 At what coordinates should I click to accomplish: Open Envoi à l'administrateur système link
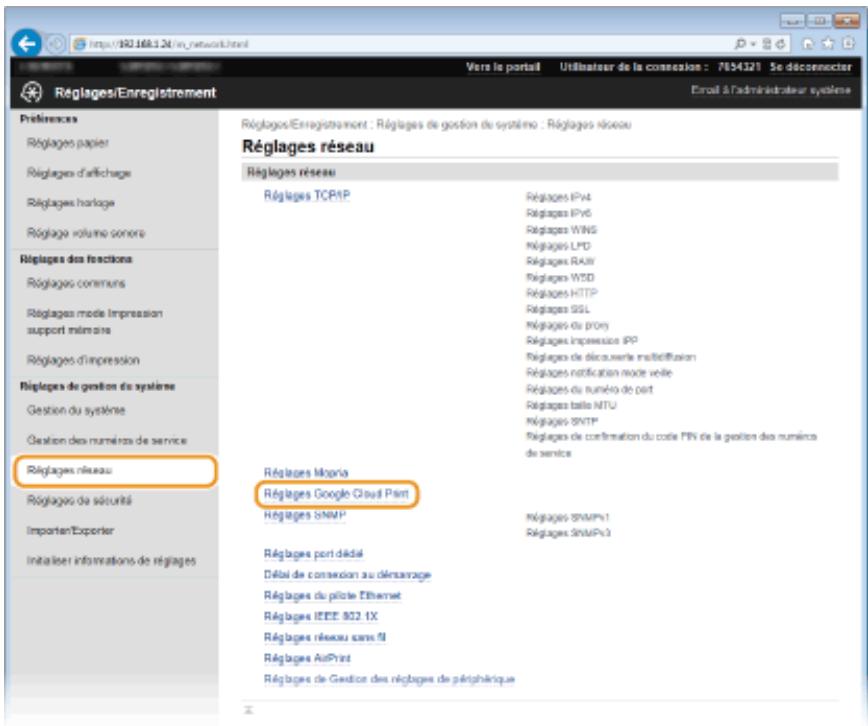click(771, 90)
